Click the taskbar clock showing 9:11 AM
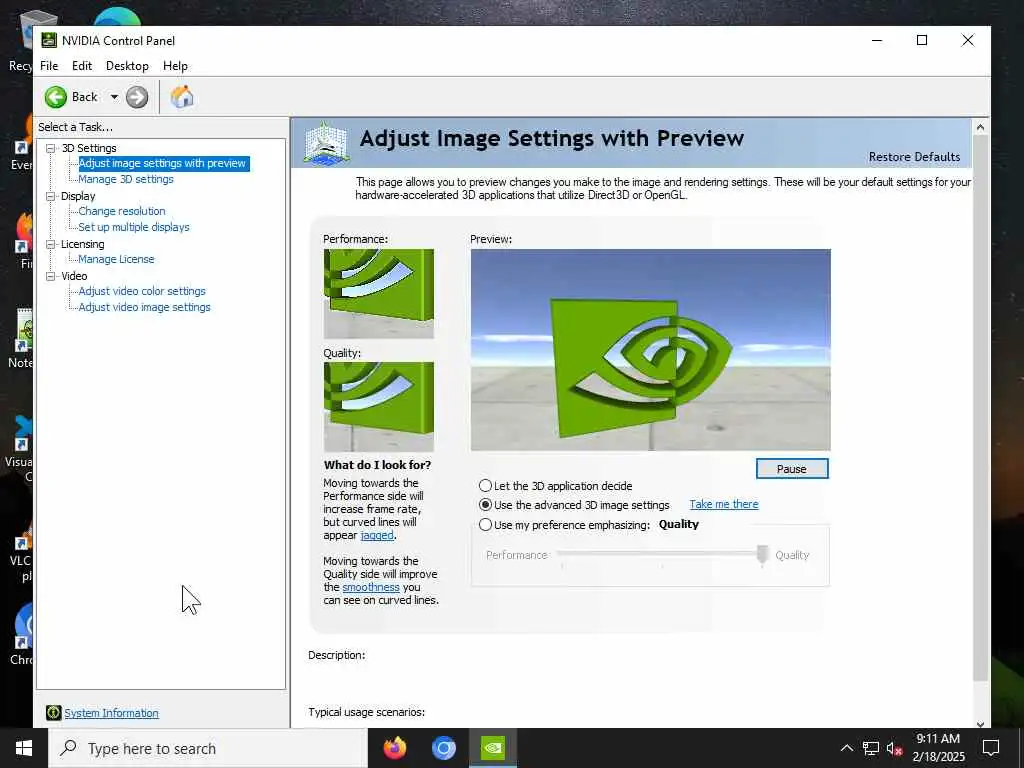 click(938, 748)
